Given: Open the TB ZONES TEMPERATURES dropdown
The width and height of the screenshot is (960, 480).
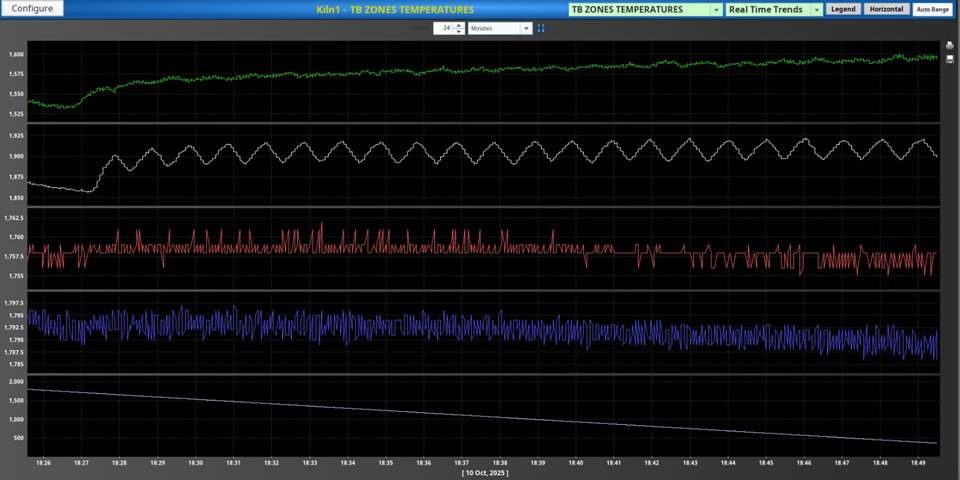Looking at the screenshot, I should click(x=646, y=10).
